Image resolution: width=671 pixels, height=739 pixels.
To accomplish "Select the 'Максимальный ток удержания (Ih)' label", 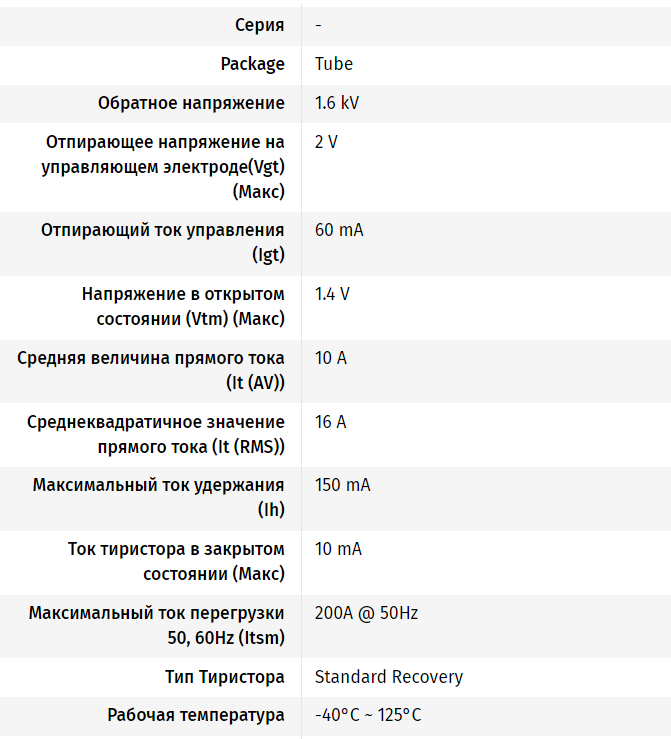I will (x=158, y=498).
